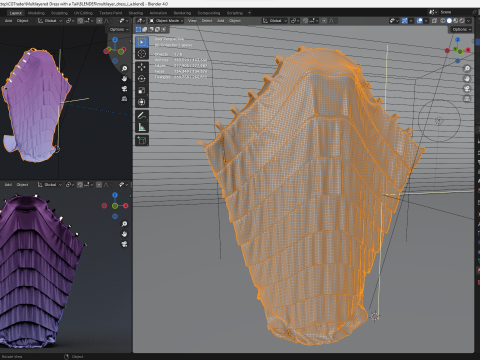Add a new workspace with plus button
480x360 pixels.
point(249,13)
